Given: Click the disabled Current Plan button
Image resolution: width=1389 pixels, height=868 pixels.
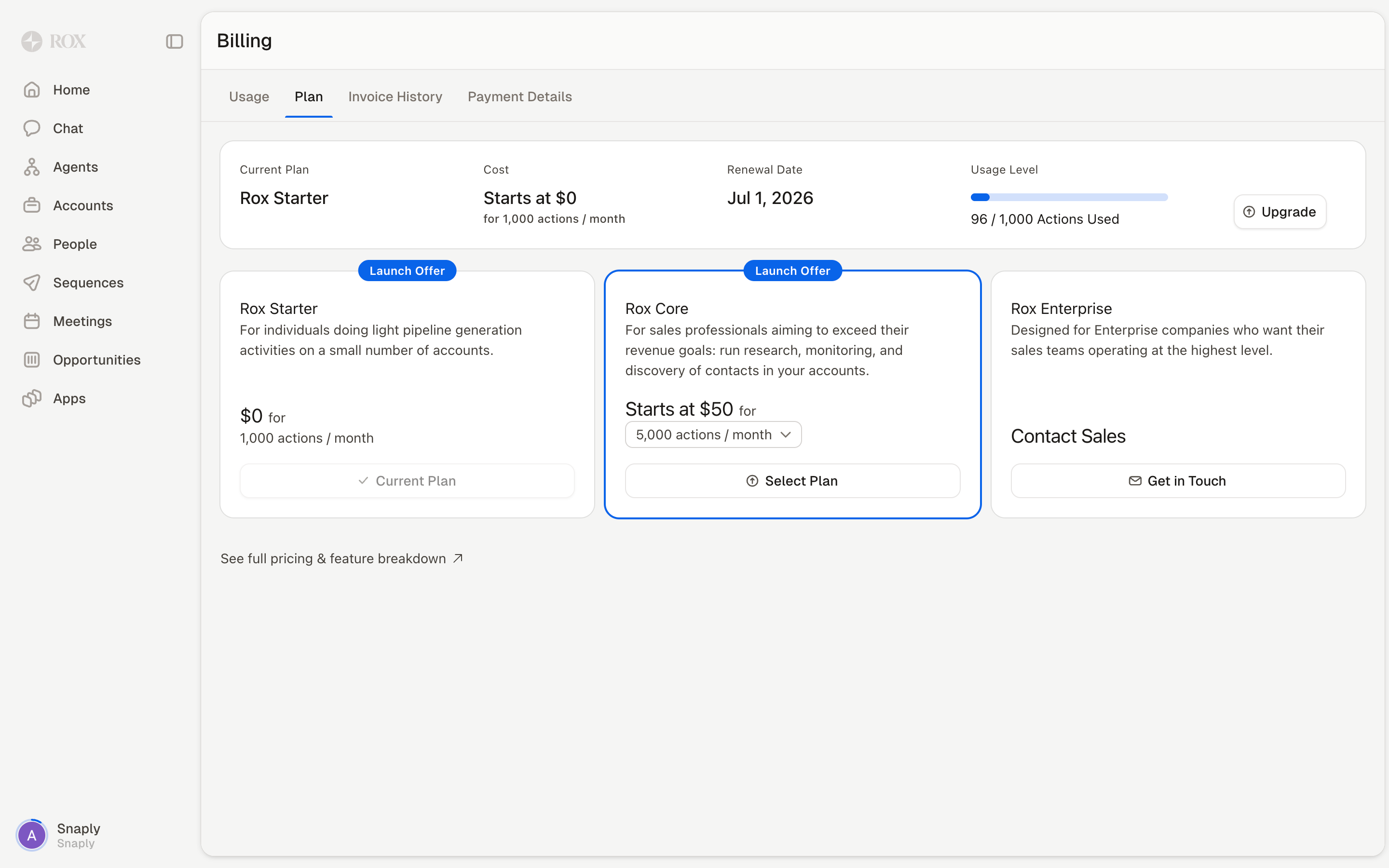Looking at the screenshot, I should click(x=407, y=480).
